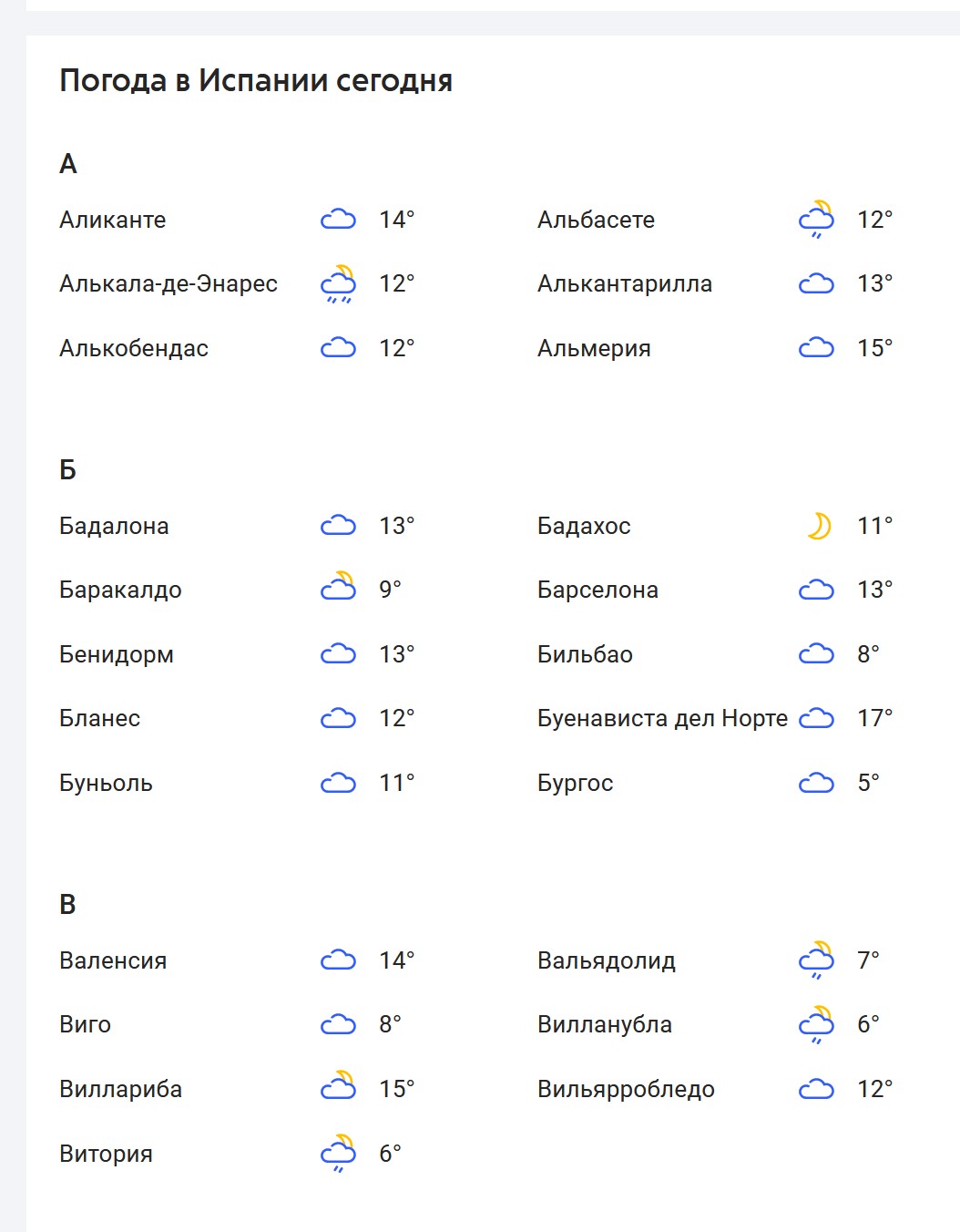The image size is (960, 1232).
Task: Click the cloud icon beside Буэнависта дел Норте
Action: [816, 719]
